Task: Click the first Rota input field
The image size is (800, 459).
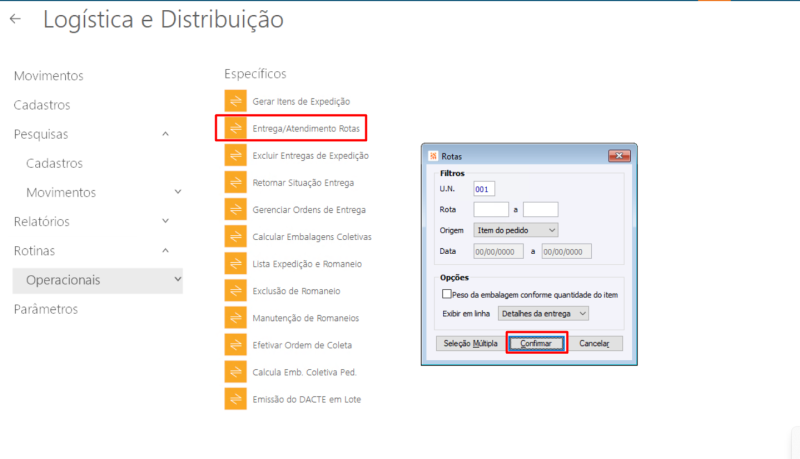Action: tap(491, 209)
